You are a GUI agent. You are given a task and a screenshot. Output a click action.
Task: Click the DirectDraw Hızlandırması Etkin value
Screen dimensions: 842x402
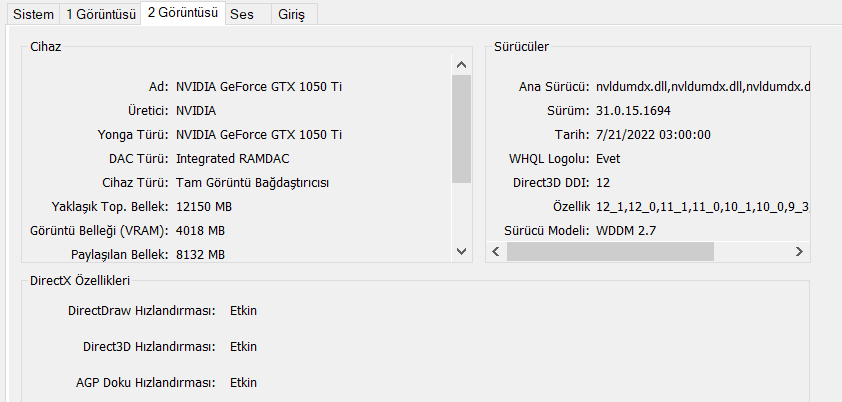[x=243, y=311]
